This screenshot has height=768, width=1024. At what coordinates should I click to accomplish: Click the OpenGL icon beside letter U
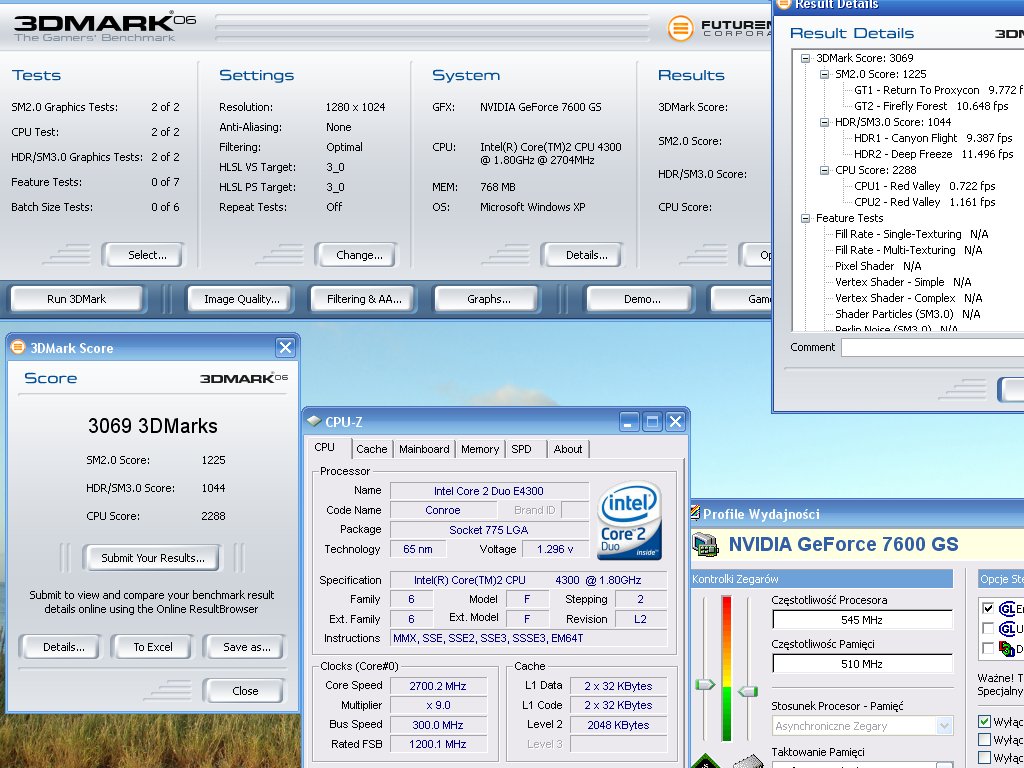pos(1007,628)
